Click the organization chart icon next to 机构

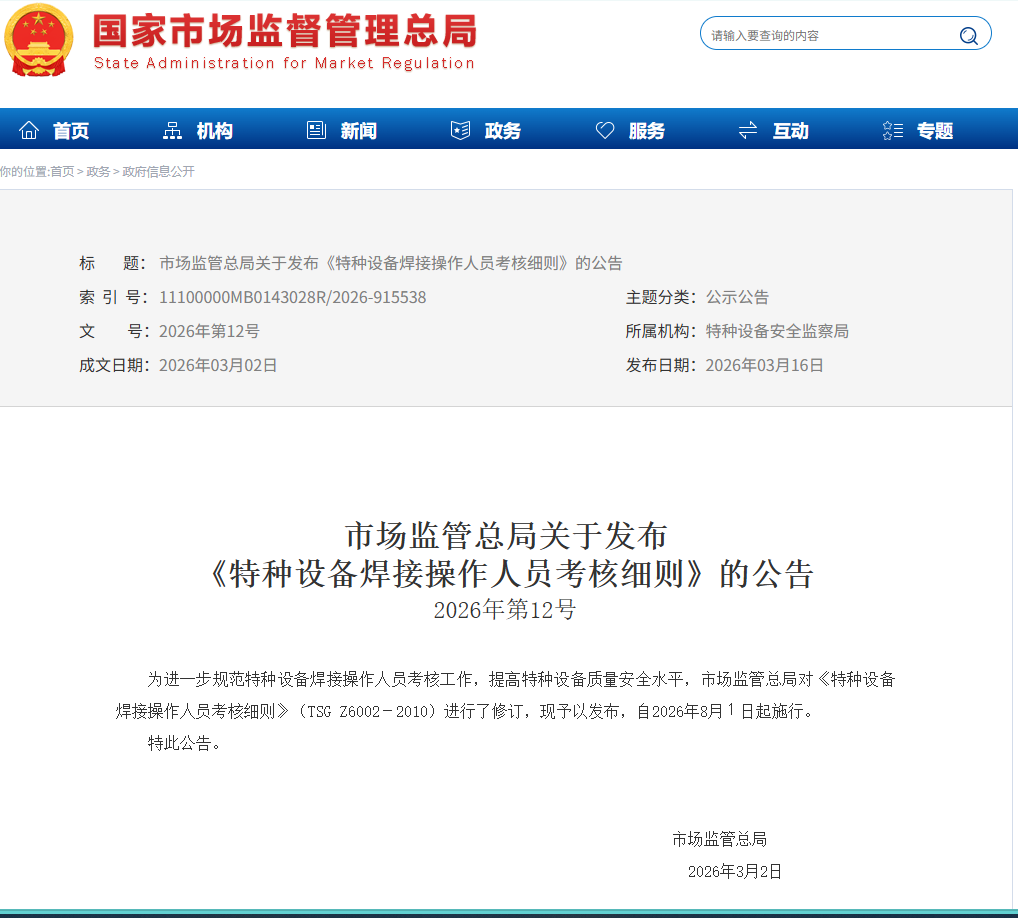(174, 129)
